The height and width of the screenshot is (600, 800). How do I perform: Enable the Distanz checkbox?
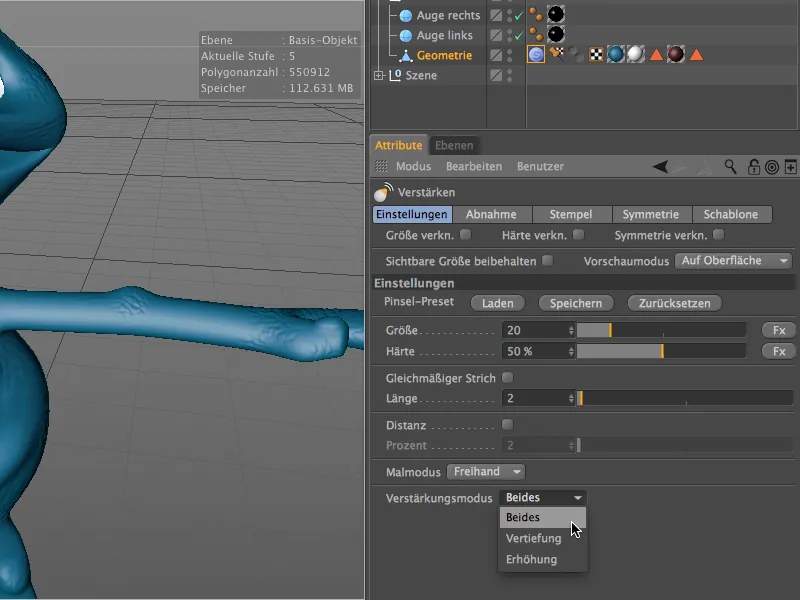pyautogui.click(x=507, y=424)
